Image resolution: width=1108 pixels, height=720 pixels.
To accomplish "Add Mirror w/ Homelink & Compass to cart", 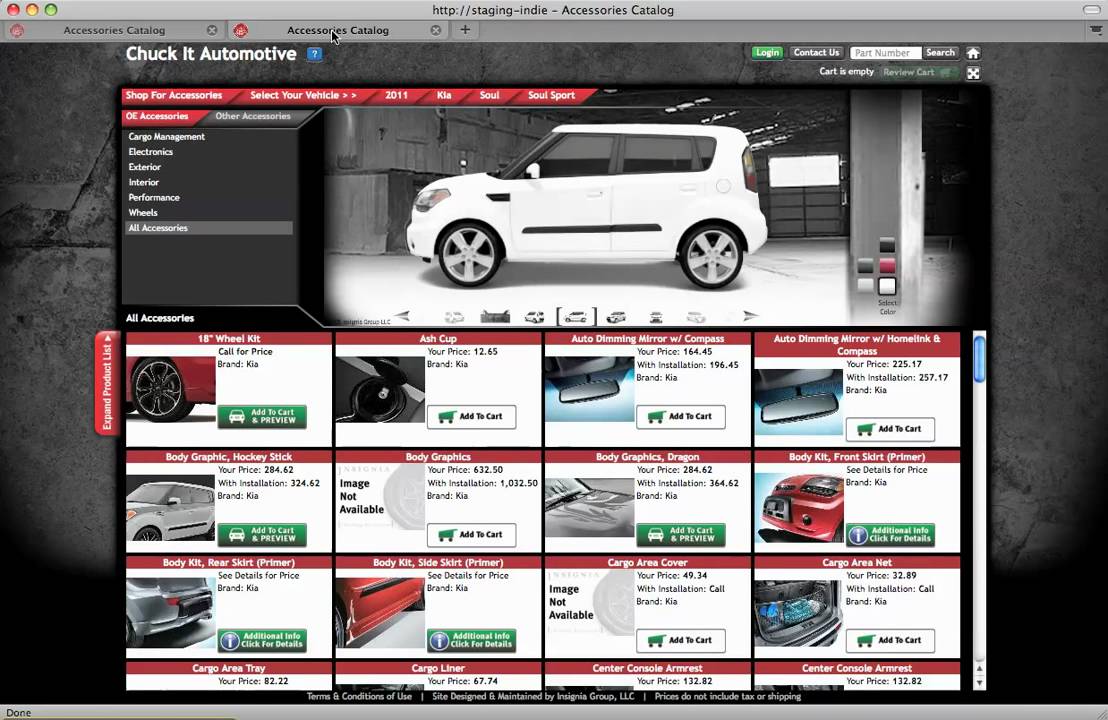I will [890, 429].
